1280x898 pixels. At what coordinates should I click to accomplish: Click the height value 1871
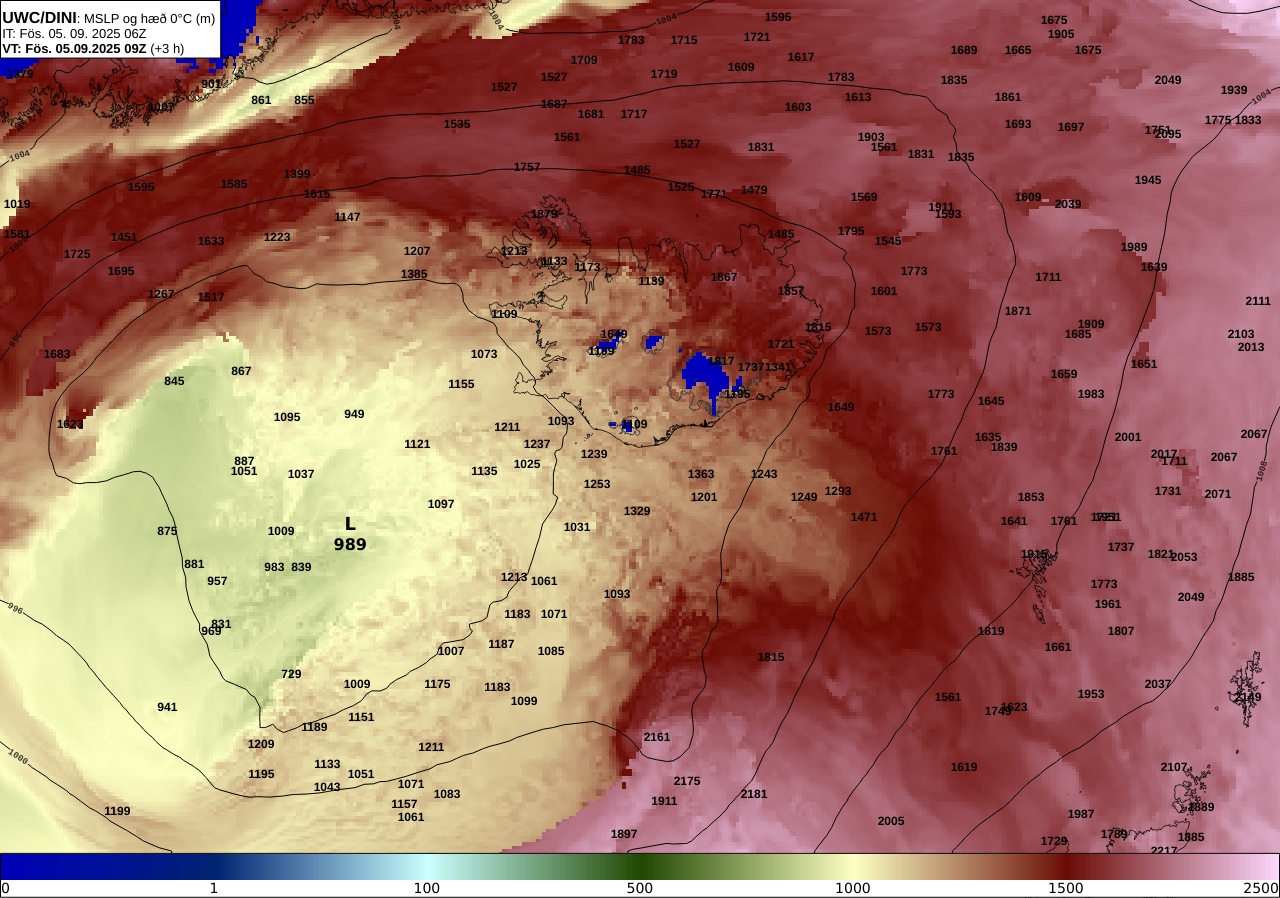tap(1018, 311)
